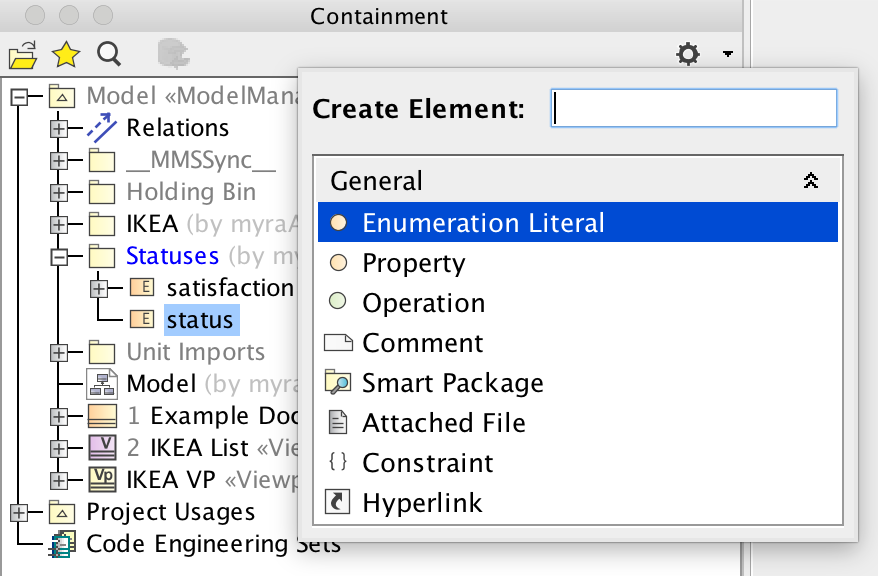This screenshot has width=879, height=576.
Task: Choose Enumeration Literal from the list
Action: [x=578, y=222]
